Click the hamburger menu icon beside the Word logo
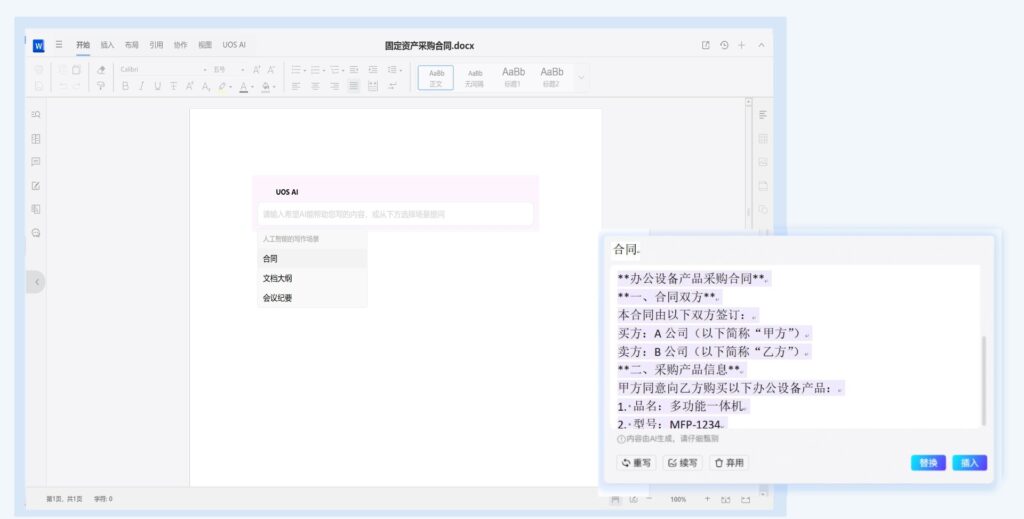 59,45
